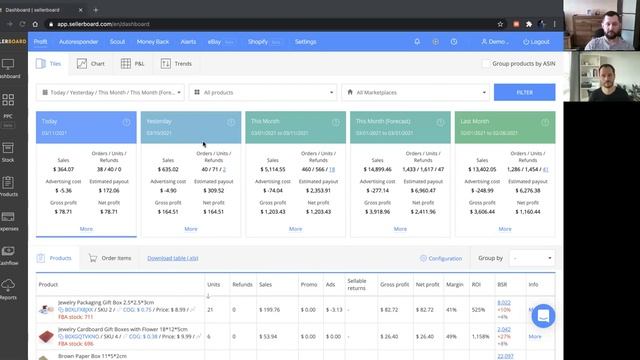The height and width of the screenshot is (360, 640).
Task: Click the Logout button
Action: [x=536, y=42]
